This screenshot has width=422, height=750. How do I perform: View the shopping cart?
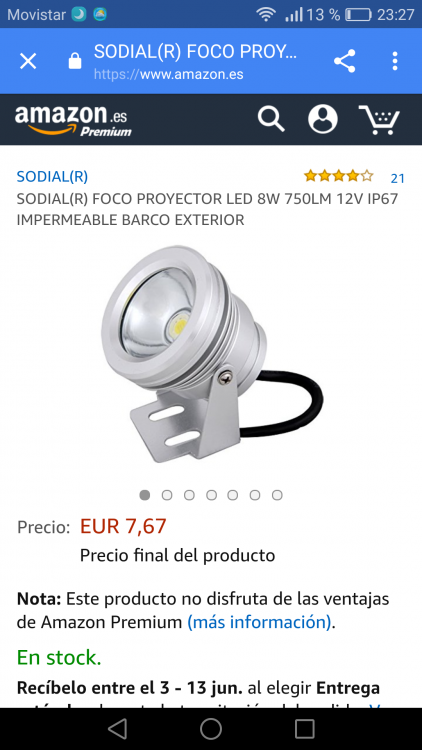379,120
